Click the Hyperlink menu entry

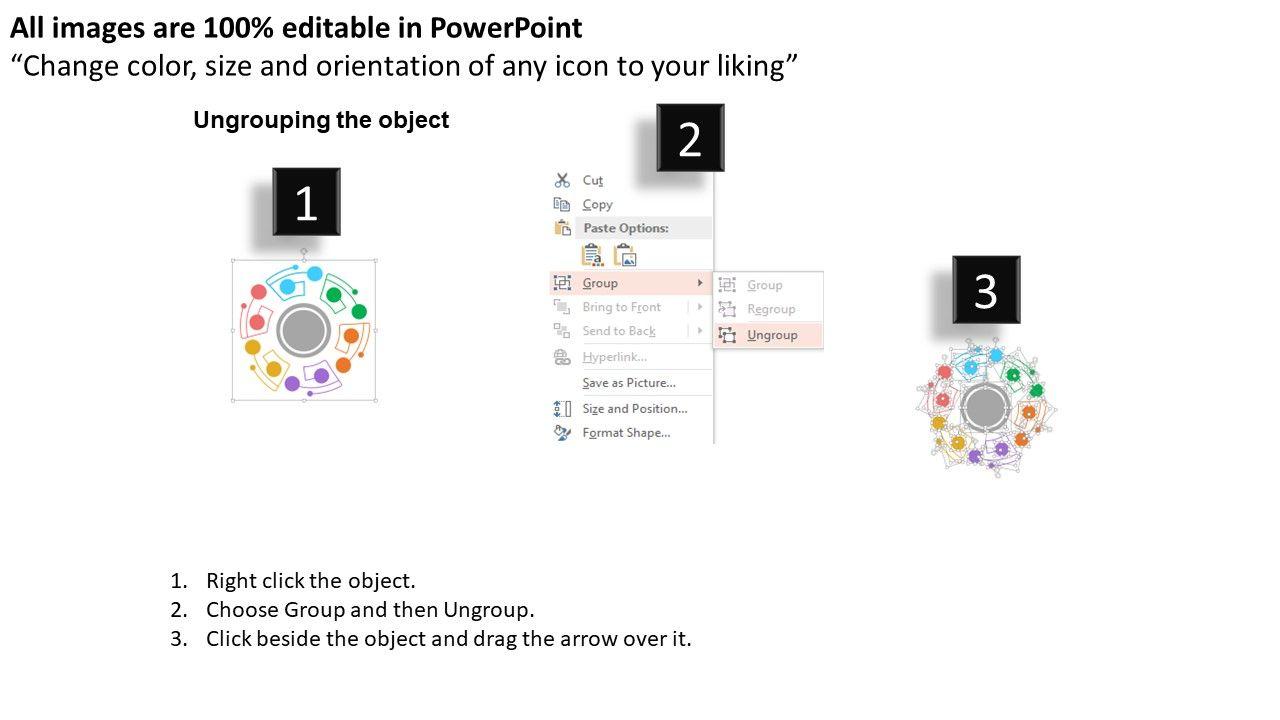point(614,357)
